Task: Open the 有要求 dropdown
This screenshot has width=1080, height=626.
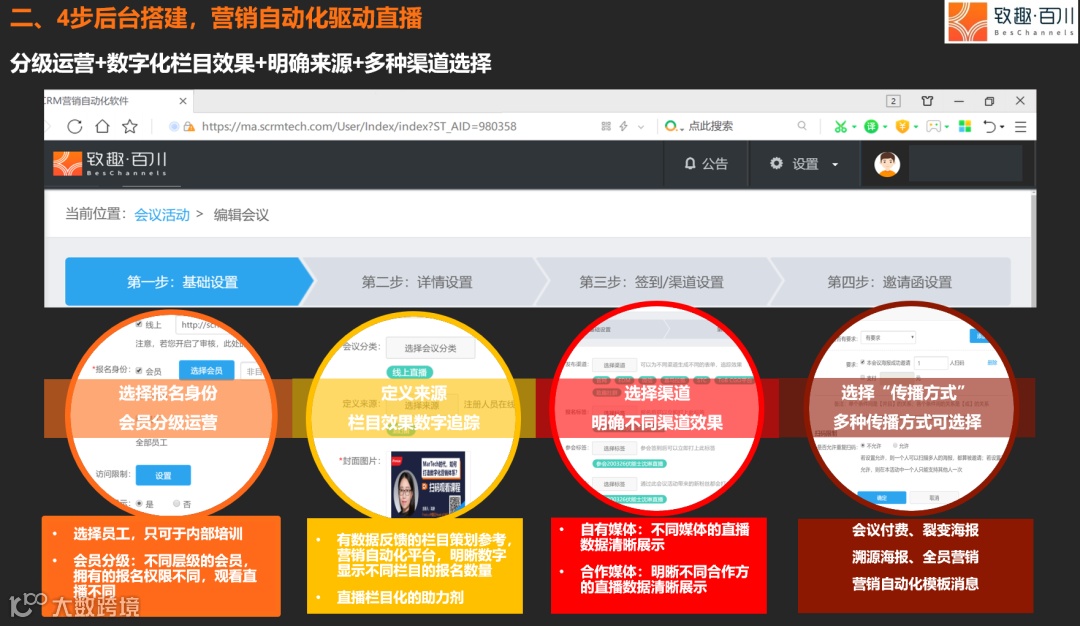Action: 889,337
